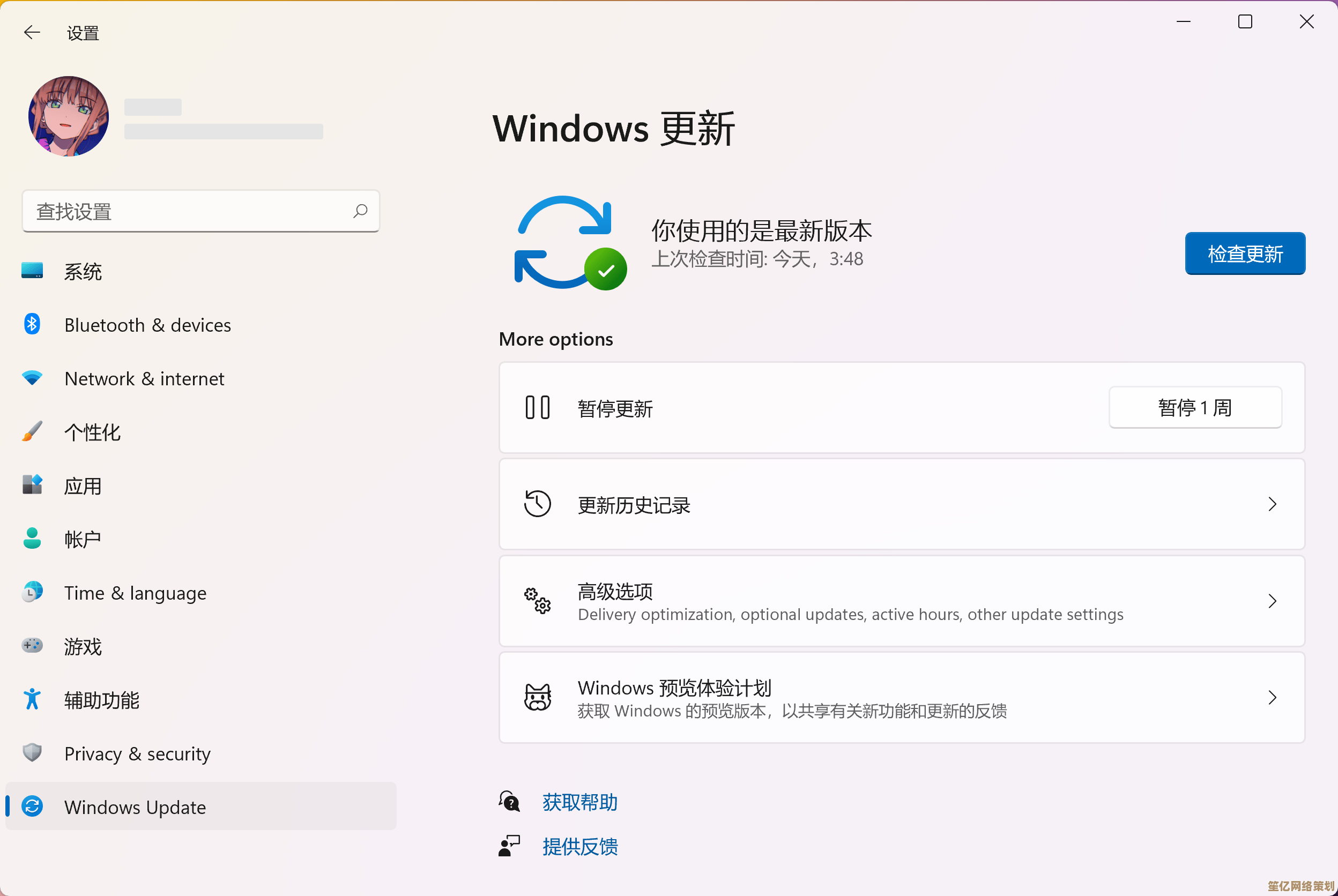
Task: Click the Accessibility figure icon
Action: click(x=32, y=699)
